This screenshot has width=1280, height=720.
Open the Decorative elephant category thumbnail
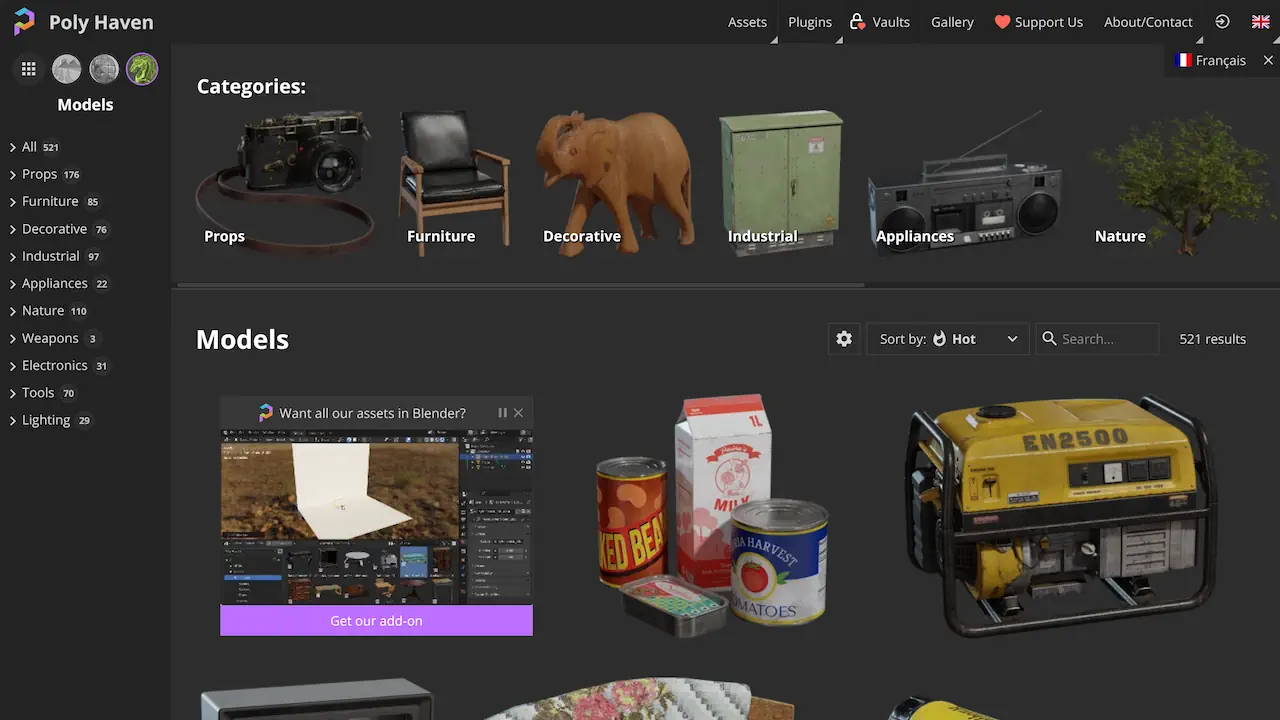tap(615, 183)
